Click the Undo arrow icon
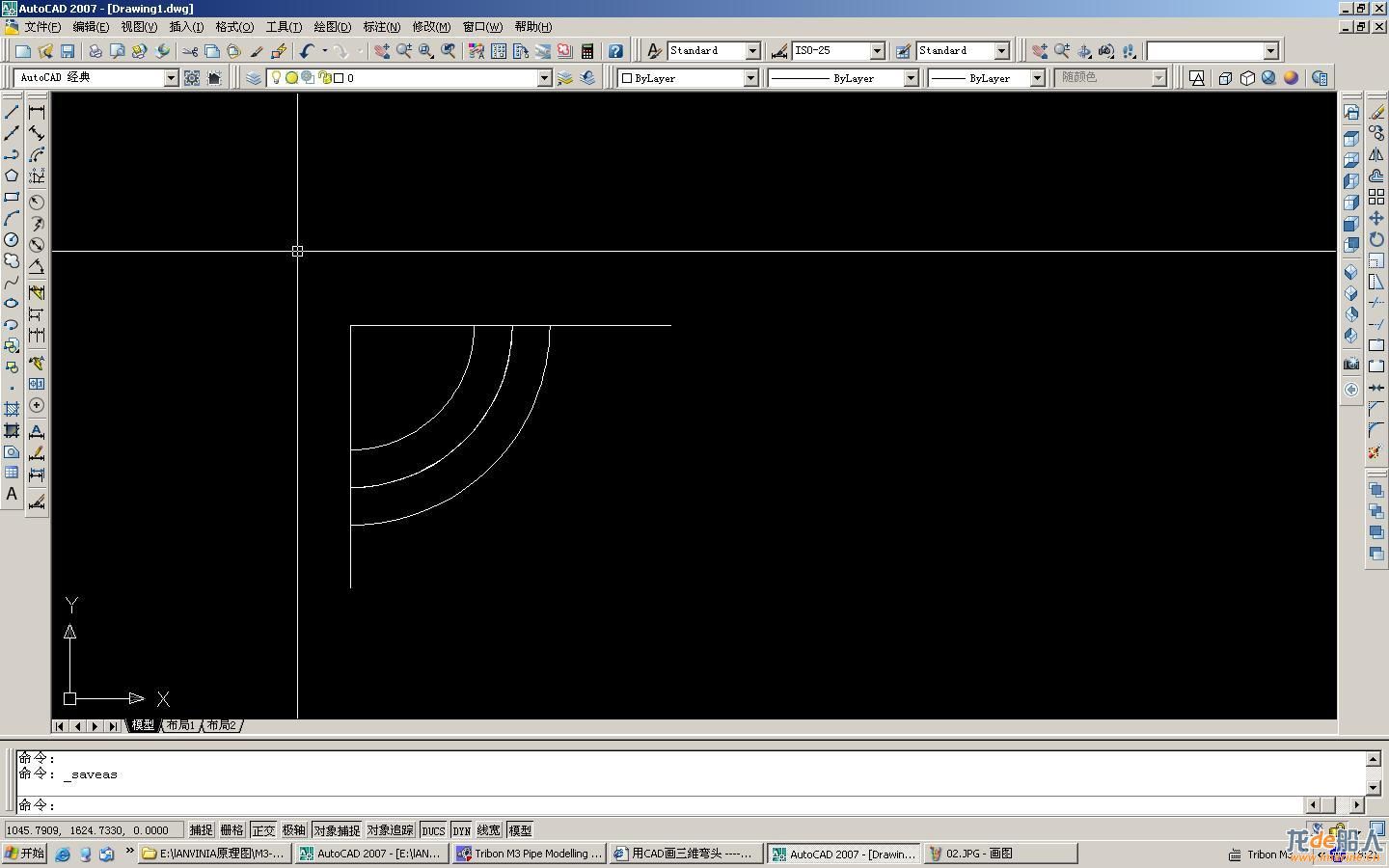 (x=307, y=51)
